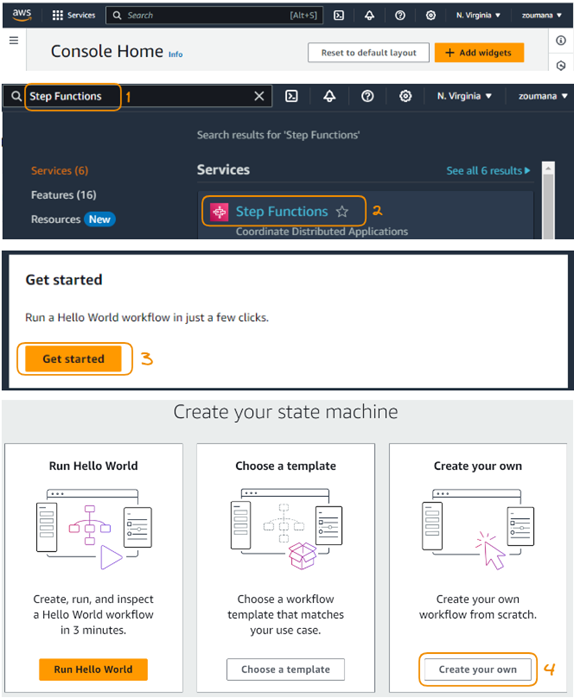Open the Services grid menu
This screenshot has width=575, height=699.
(x=74, y=15)
